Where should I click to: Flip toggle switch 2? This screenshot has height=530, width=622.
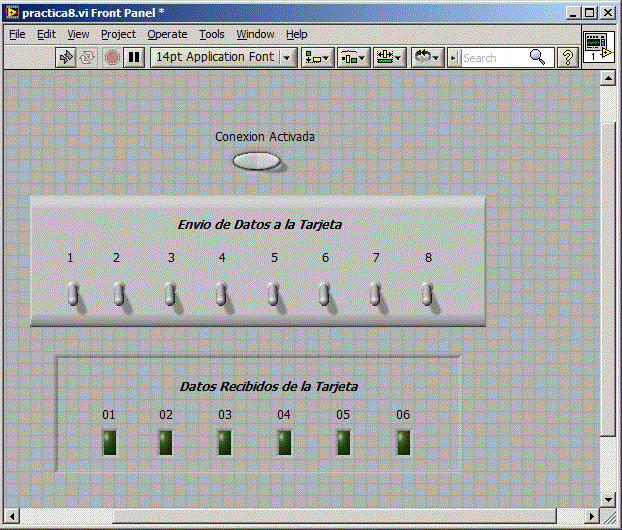click(119, 294)
